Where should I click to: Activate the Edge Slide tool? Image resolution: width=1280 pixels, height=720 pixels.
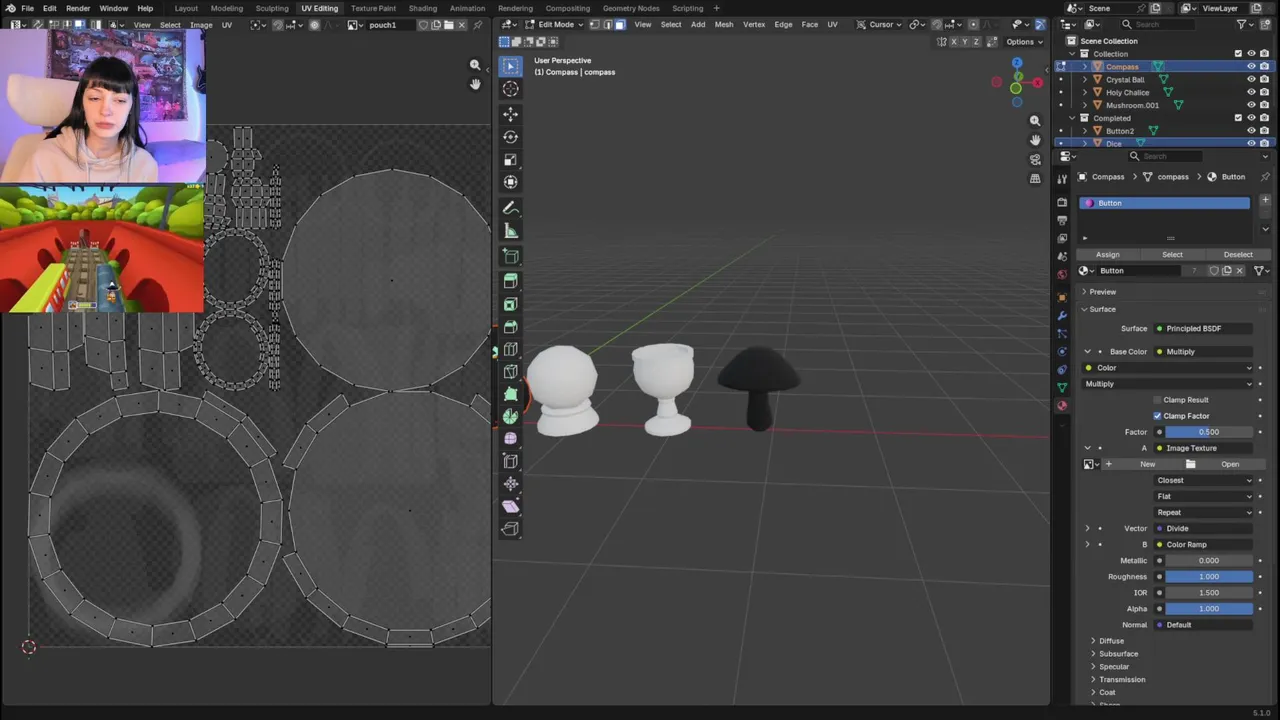pos(510,461)
